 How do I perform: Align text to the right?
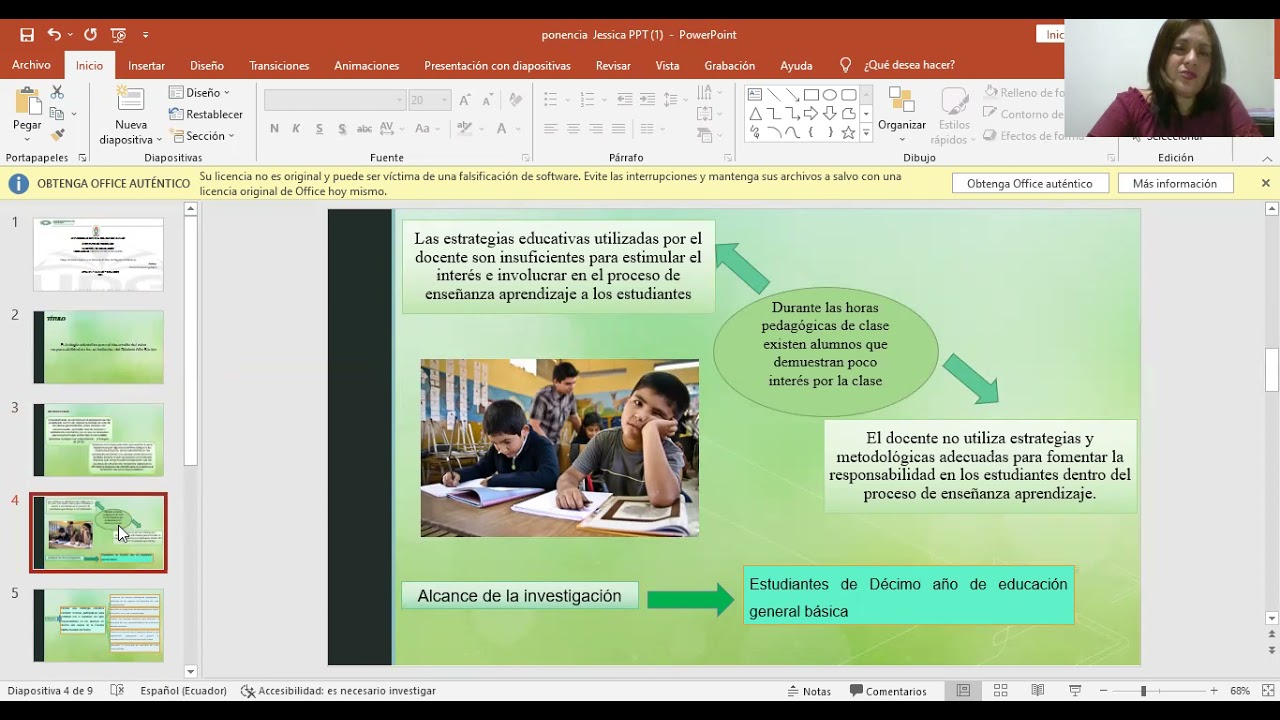coord(596,129)
